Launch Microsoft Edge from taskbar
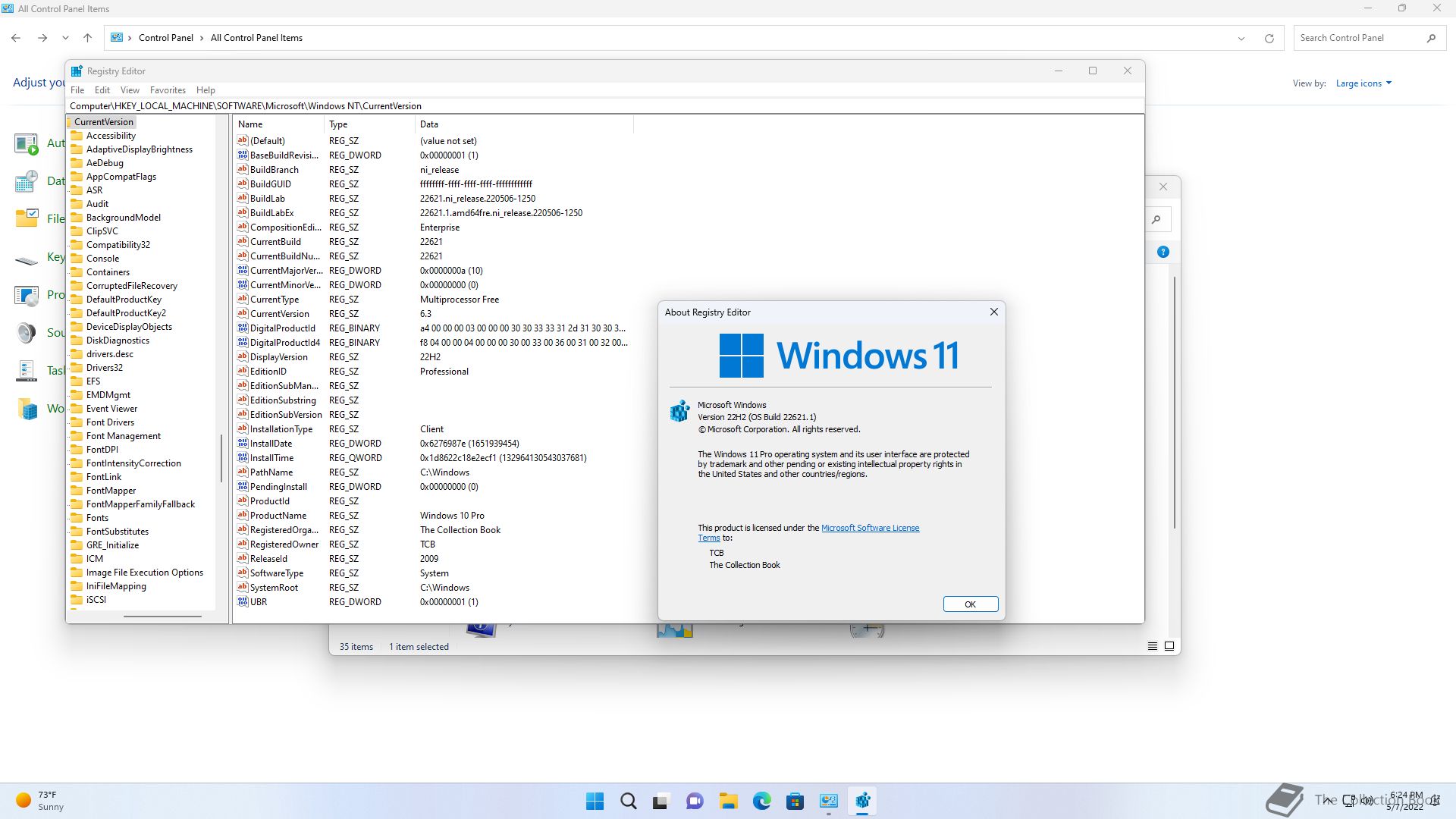Screen dimensions: 1456x819 pyautogui.click(x=761, y=801)
